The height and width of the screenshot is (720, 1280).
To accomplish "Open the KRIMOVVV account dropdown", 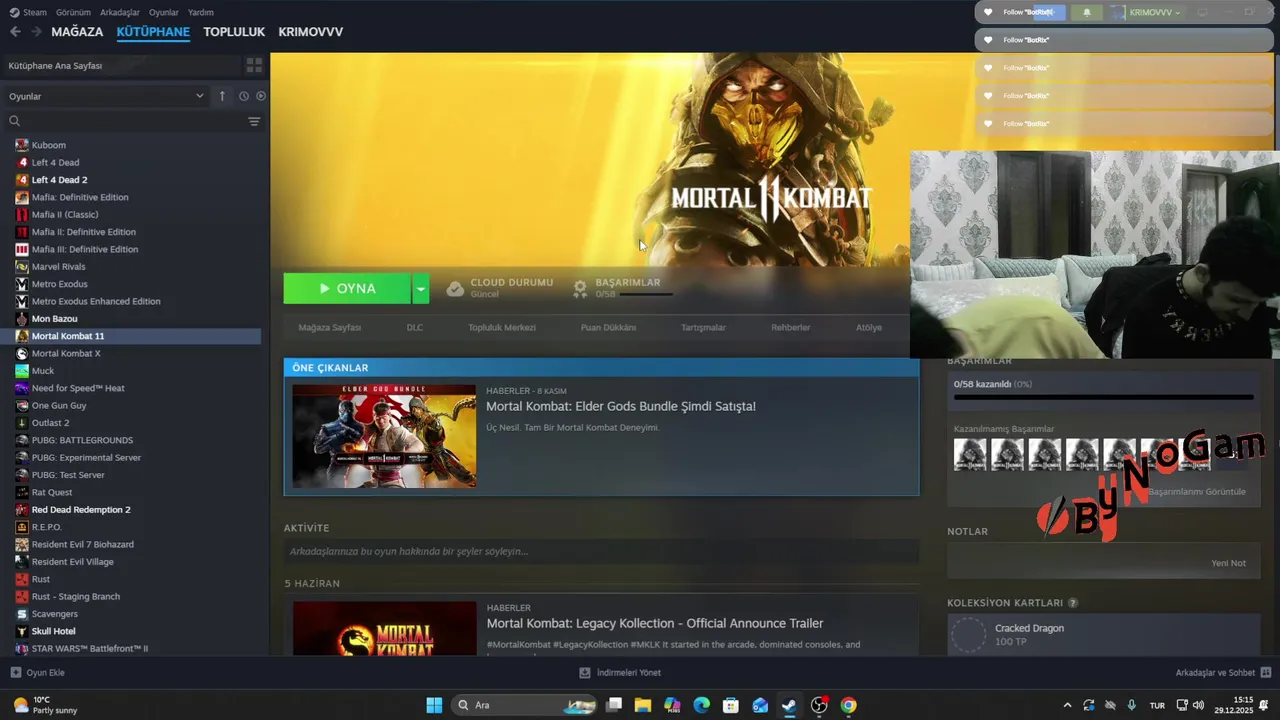I will pyautogui.click(x=1154, y=12).
